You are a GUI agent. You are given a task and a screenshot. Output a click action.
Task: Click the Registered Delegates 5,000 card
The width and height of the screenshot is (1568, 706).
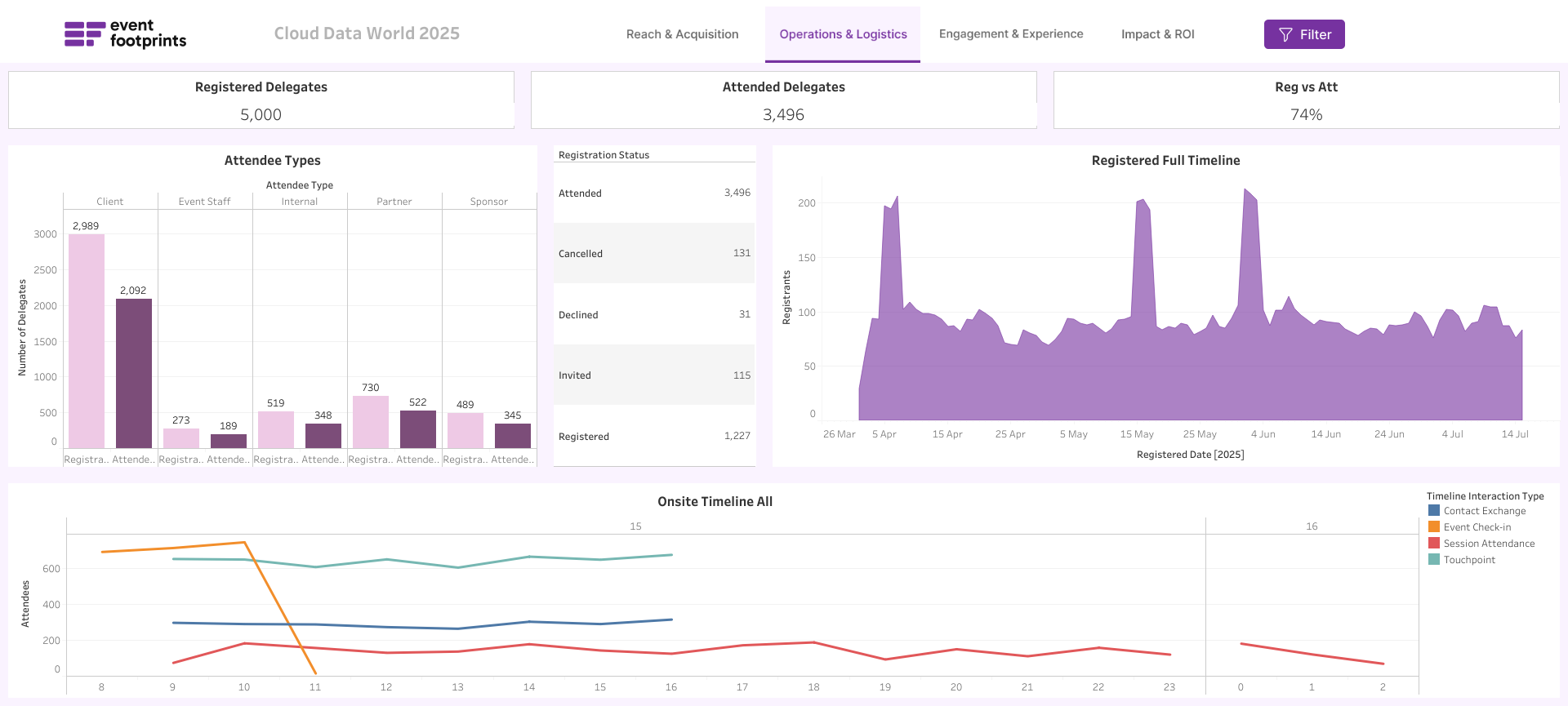[x=261, y=100]
